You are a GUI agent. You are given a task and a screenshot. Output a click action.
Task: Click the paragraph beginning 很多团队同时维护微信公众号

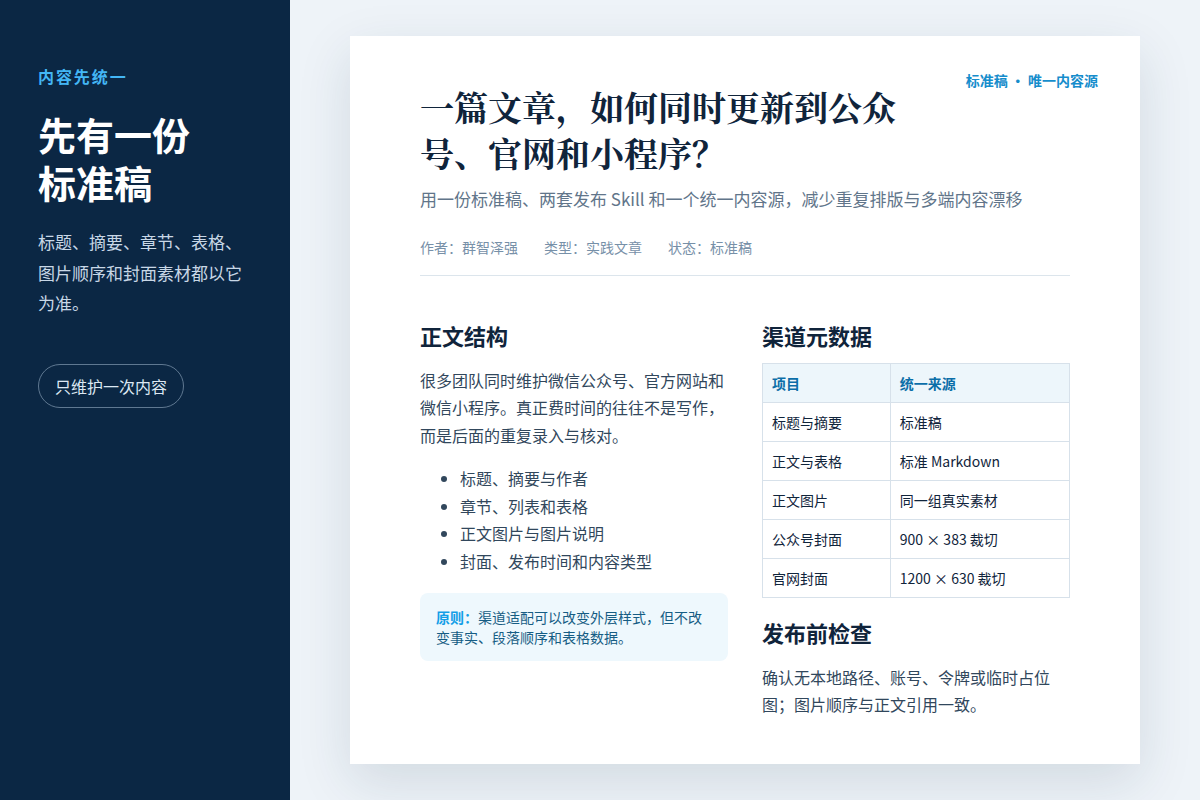click(x=574, y=409)
